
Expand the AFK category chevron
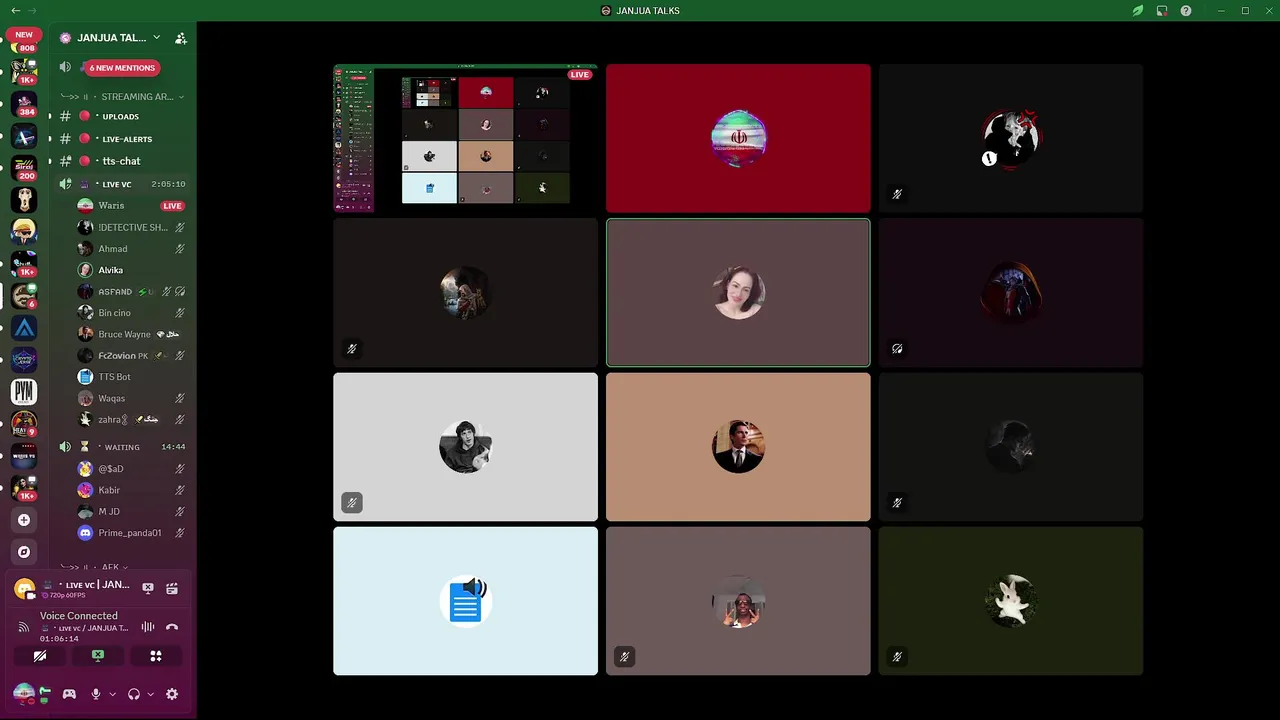[x=124, y=567]
